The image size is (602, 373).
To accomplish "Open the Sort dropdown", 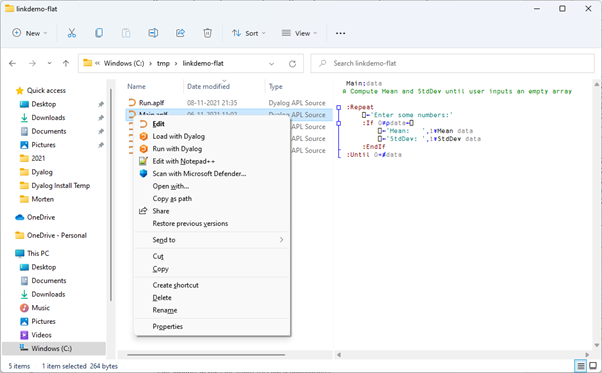I will [x=248, y=33].
